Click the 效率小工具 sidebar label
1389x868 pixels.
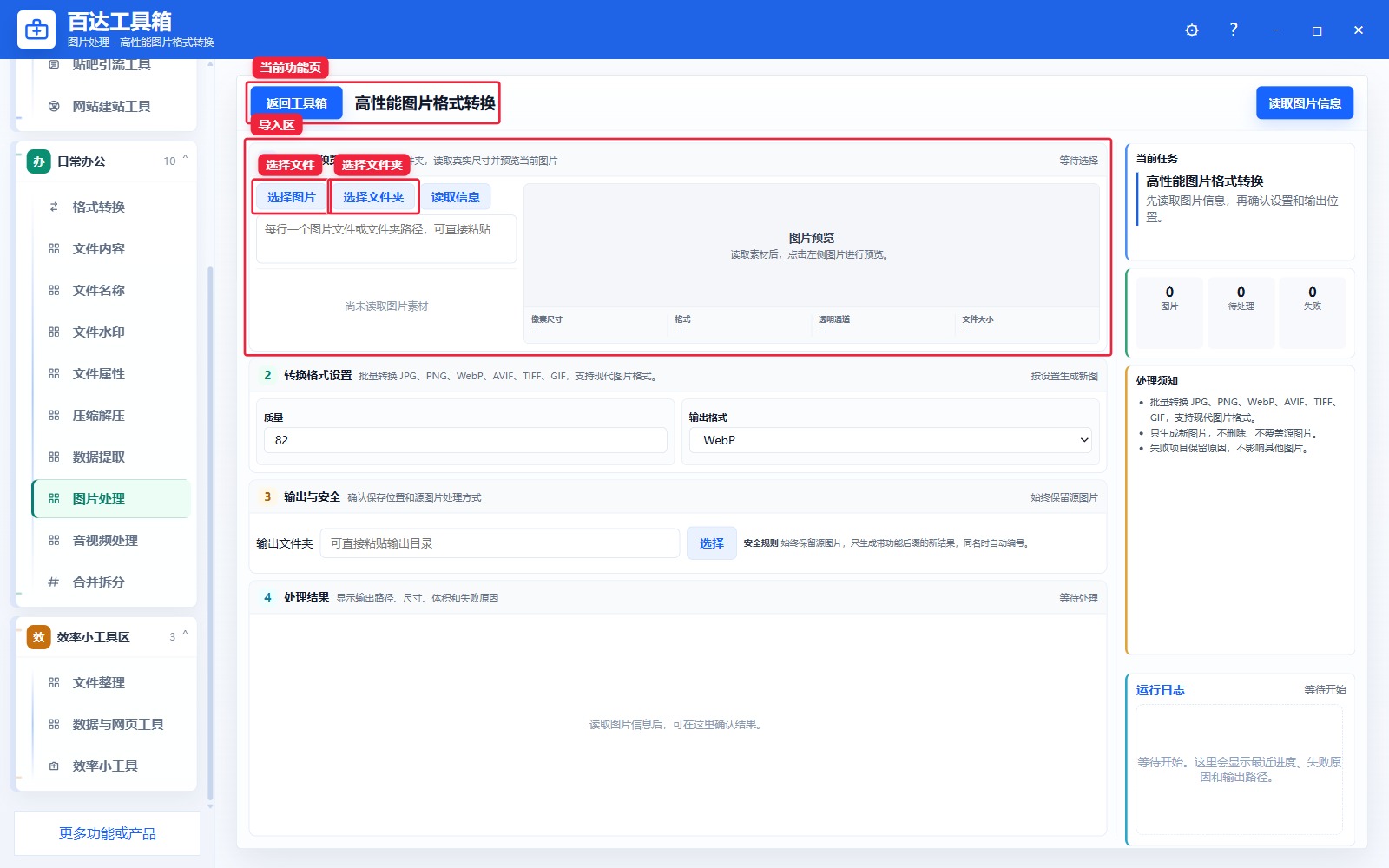click(105, 766)
